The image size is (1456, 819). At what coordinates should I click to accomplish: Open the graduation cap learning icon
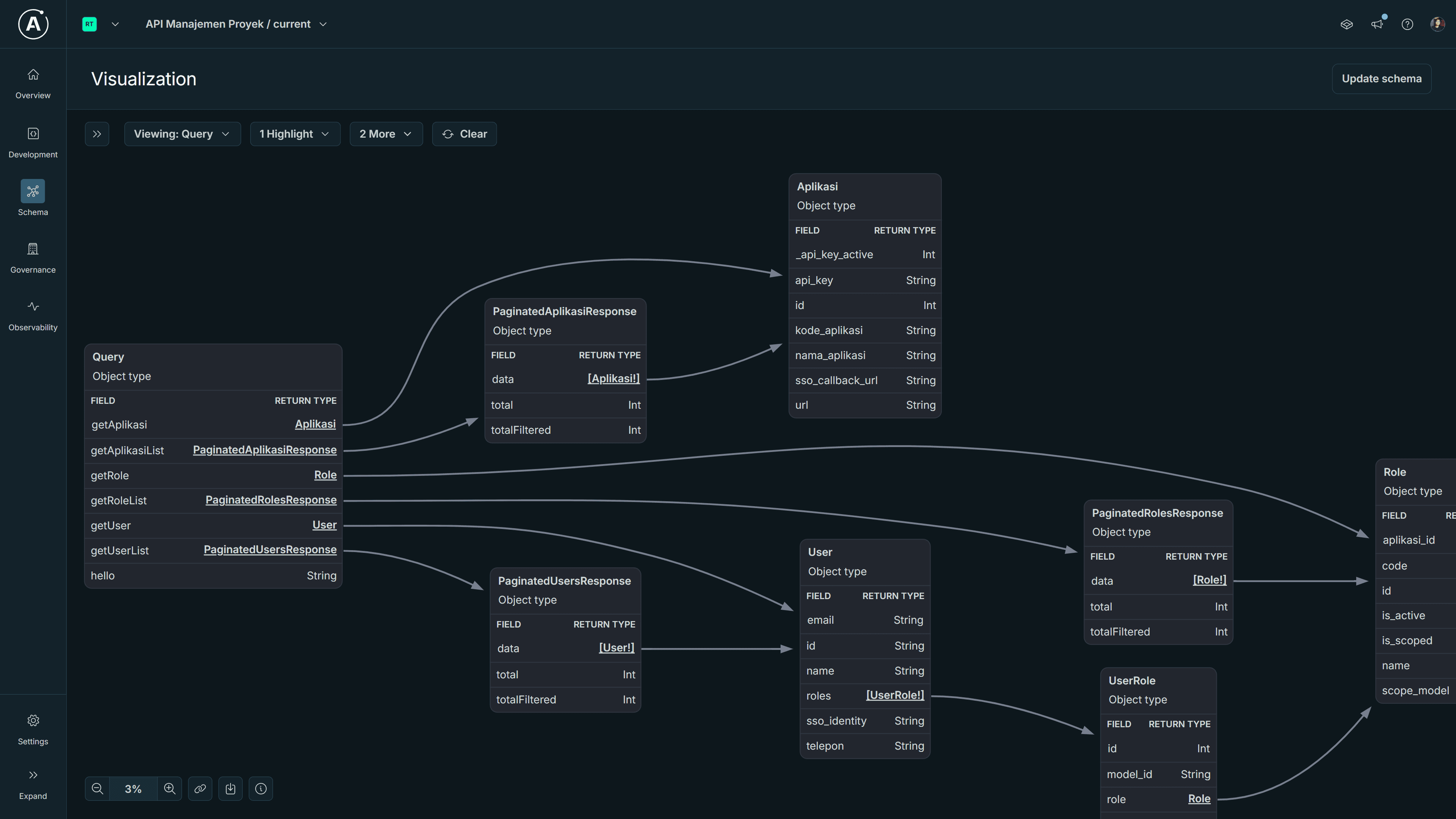click(1346, 24)
